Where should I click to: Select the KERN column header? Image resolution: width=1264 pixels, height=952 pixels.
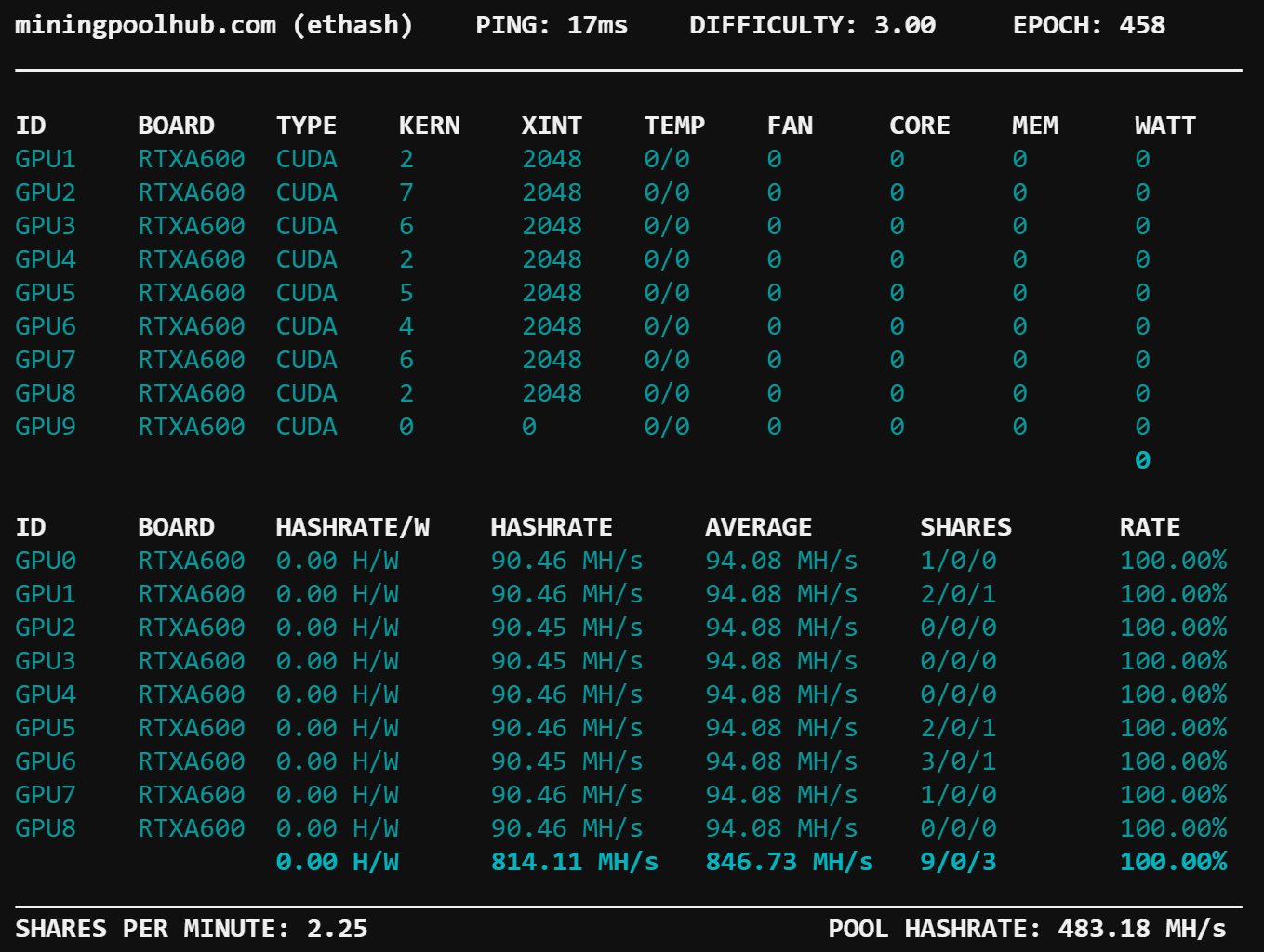click(x=430, y=125)
